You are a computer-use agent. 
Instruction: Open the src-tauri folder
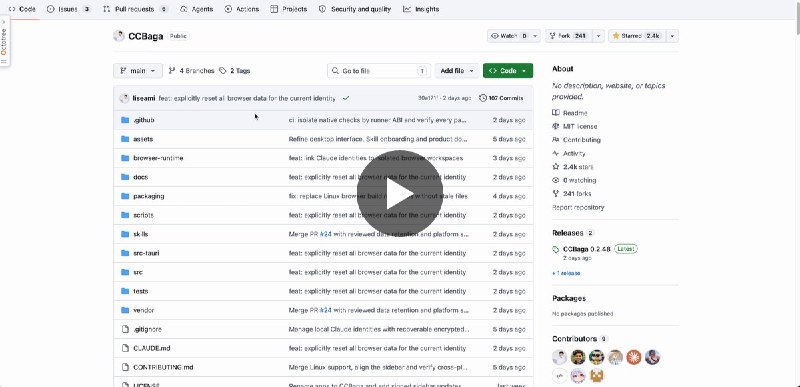(x=146, y=253)
